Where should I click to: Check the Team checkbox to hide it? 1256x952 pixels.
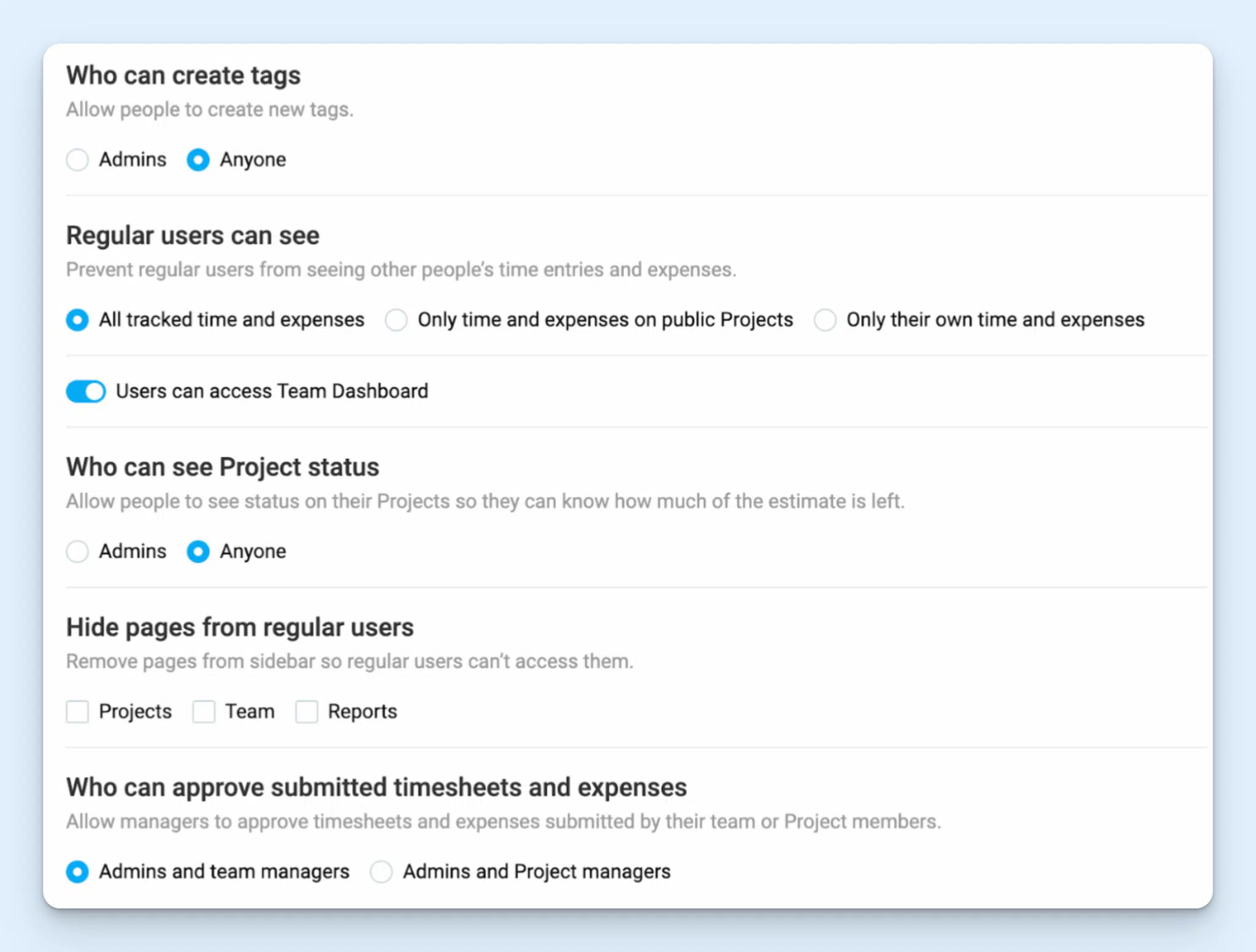click(x=204, y=712)
